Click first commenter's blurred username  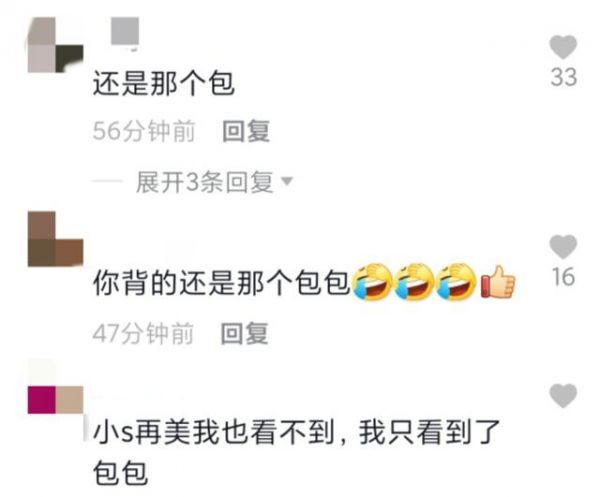point(125,33)
